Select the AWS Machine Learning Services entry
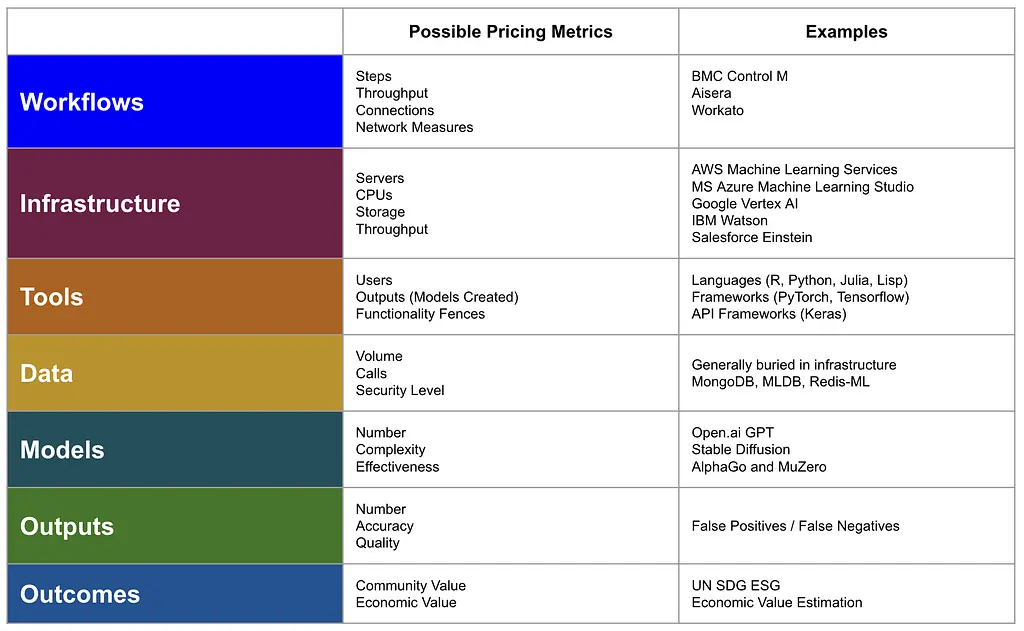Screen dimensions: 1024x631 pyautogui.click(x=794, y=169)
